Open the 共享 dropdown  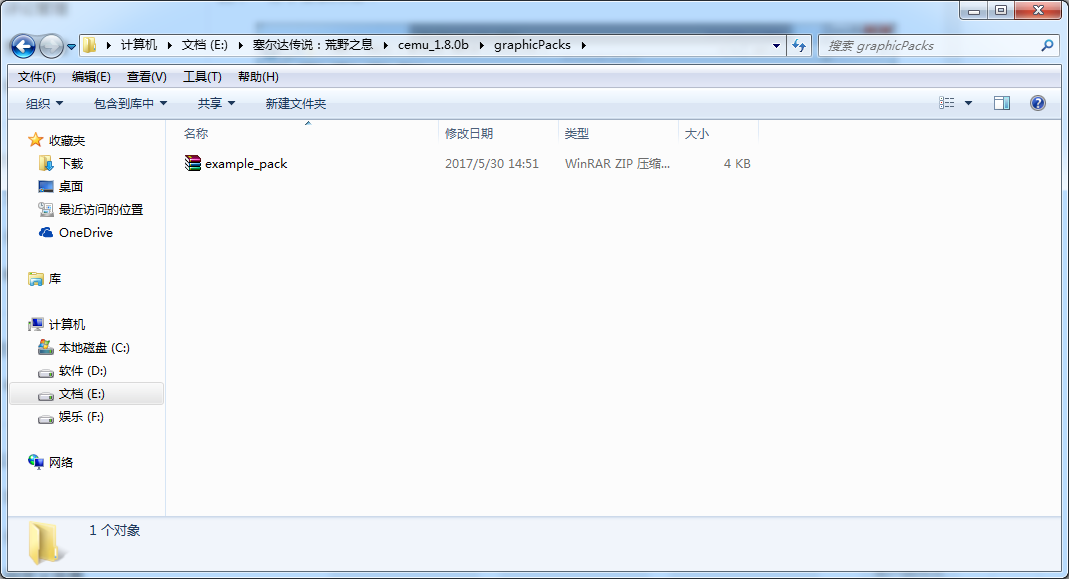tap(216, 104)
